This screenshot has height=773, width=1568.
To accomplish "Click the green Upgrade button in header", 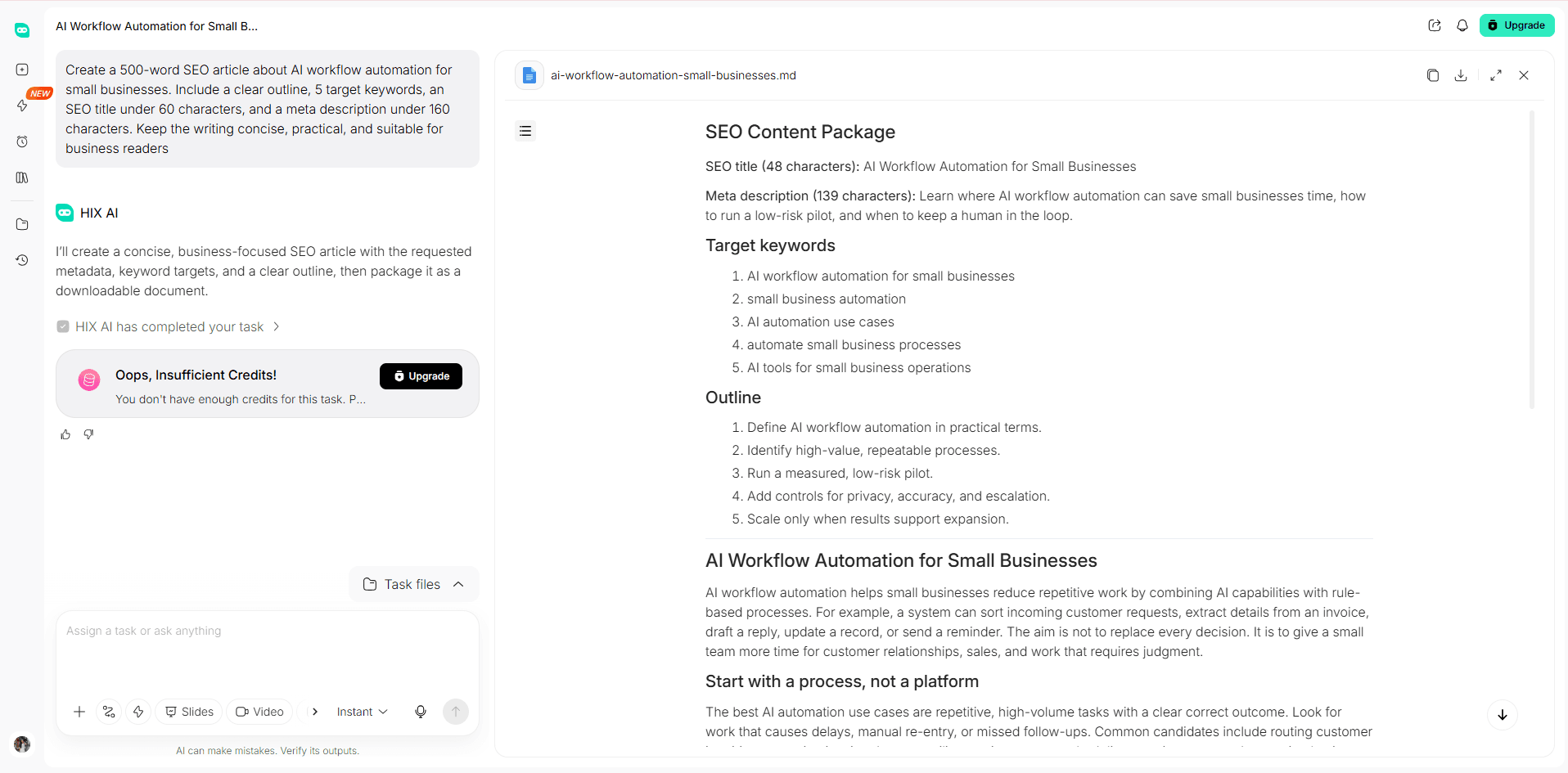I will [1516, 25].
